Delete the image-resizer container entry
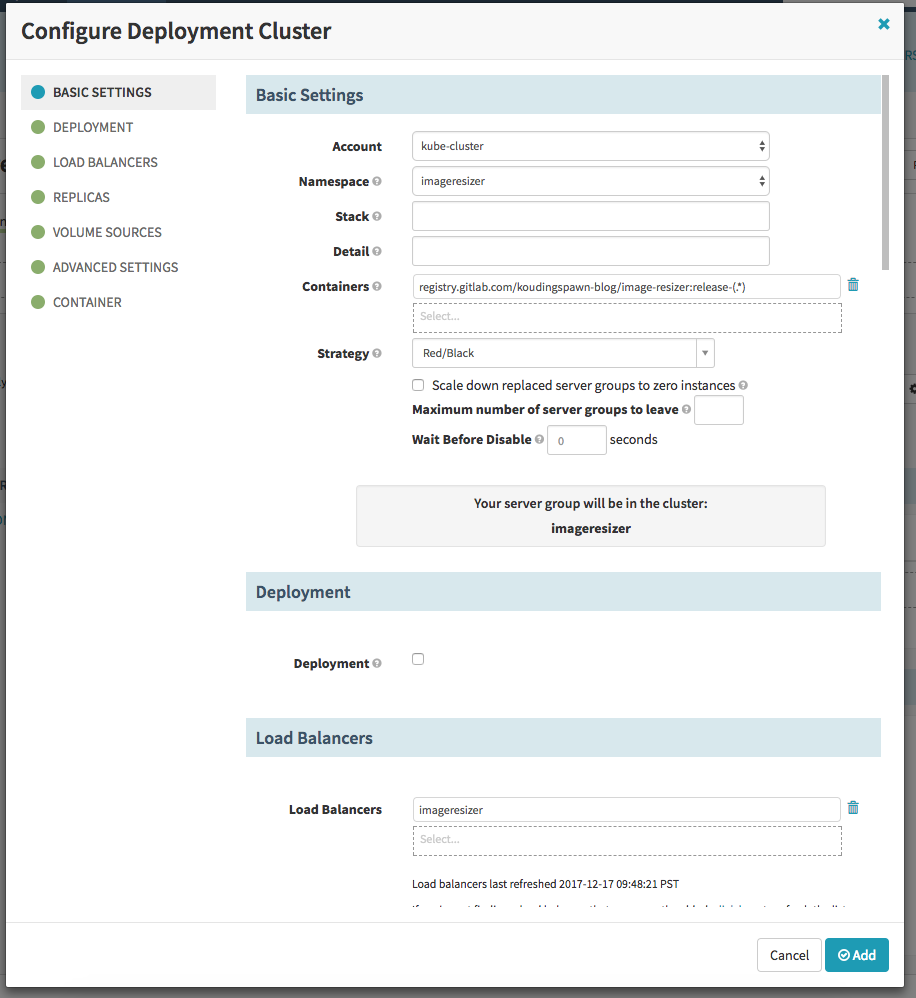916x998 pixels. coord(853,285)
